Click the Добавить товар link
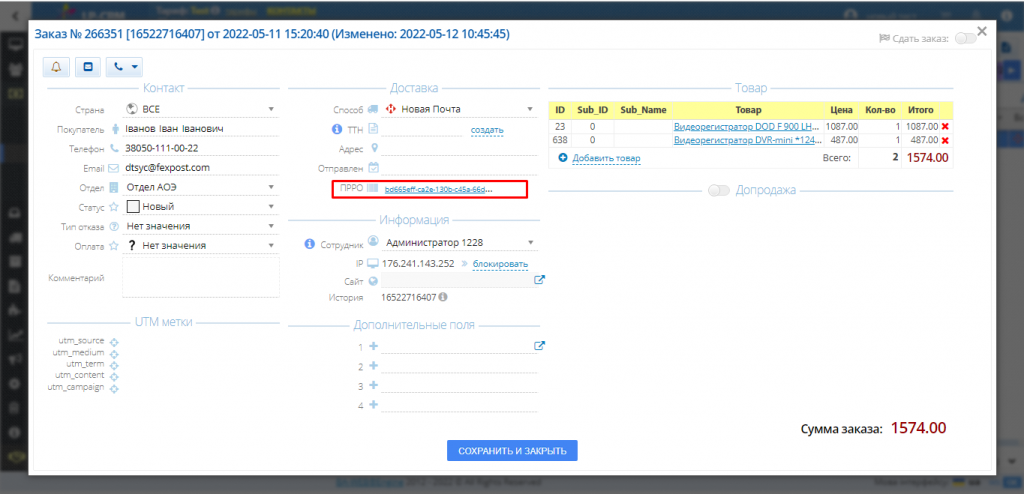The image size is (1024, 494). point(606,158)
